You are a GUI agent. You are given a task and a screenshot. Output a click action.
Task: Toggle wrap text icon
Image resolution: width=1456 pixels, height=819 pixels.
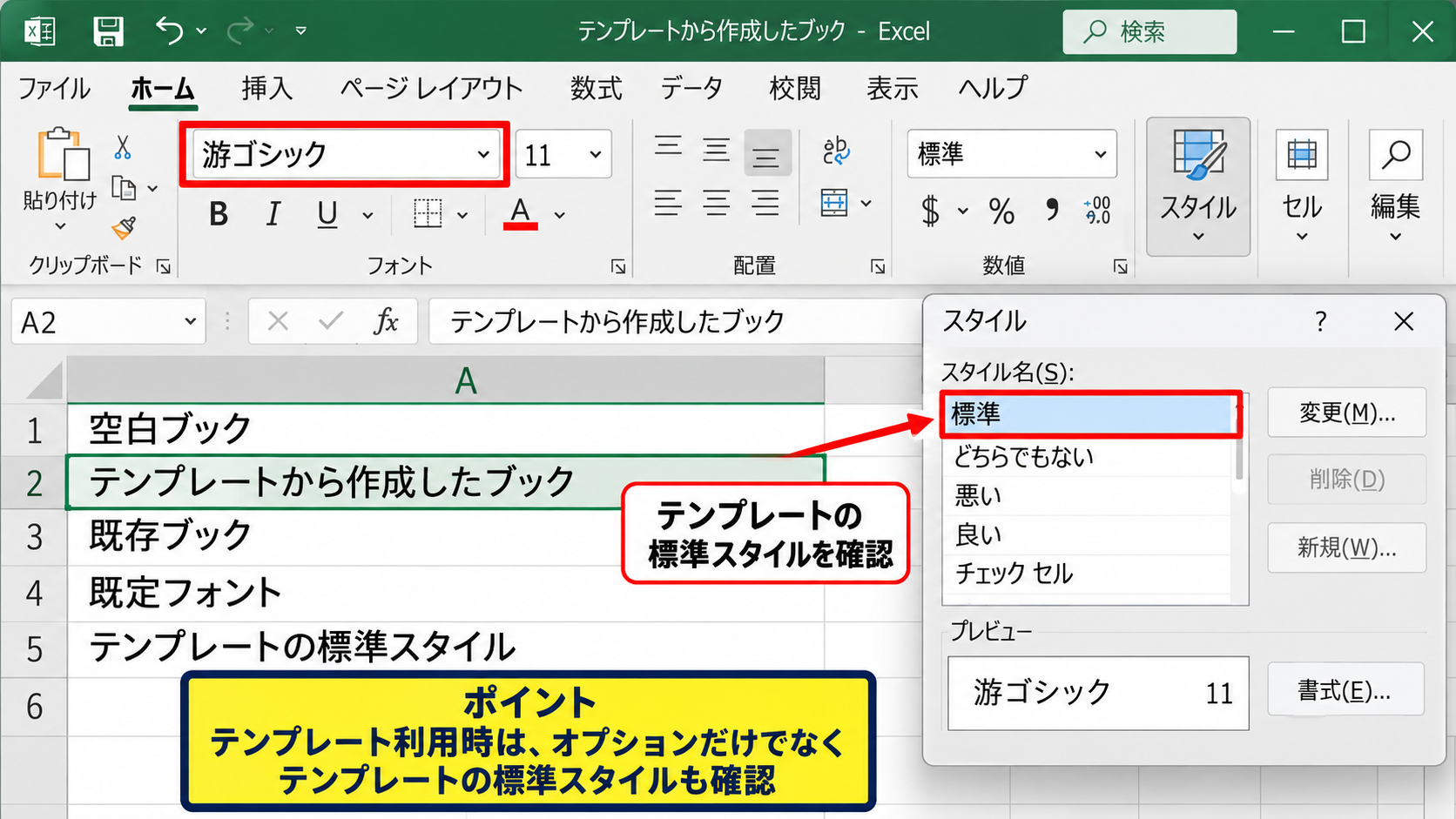tap(835, 151)
